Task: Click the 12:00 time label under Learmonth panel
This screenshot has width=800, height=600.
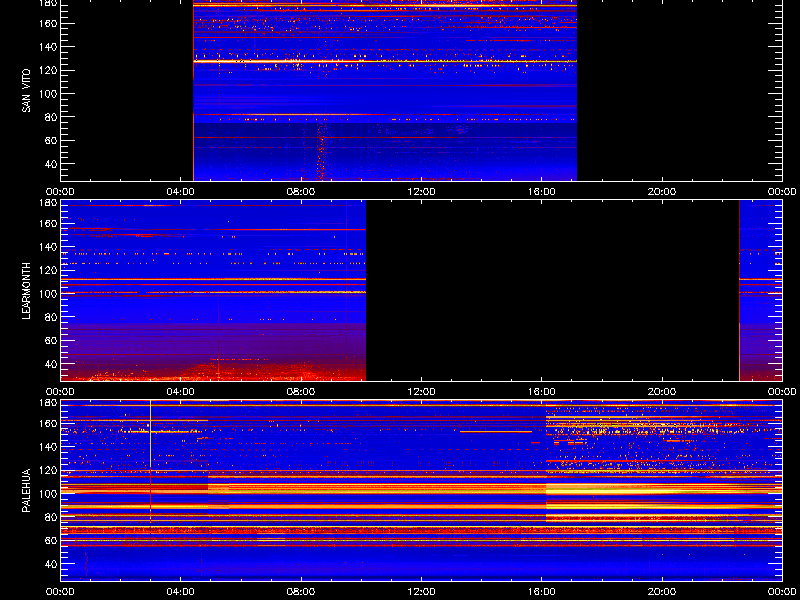Action: 421,392
